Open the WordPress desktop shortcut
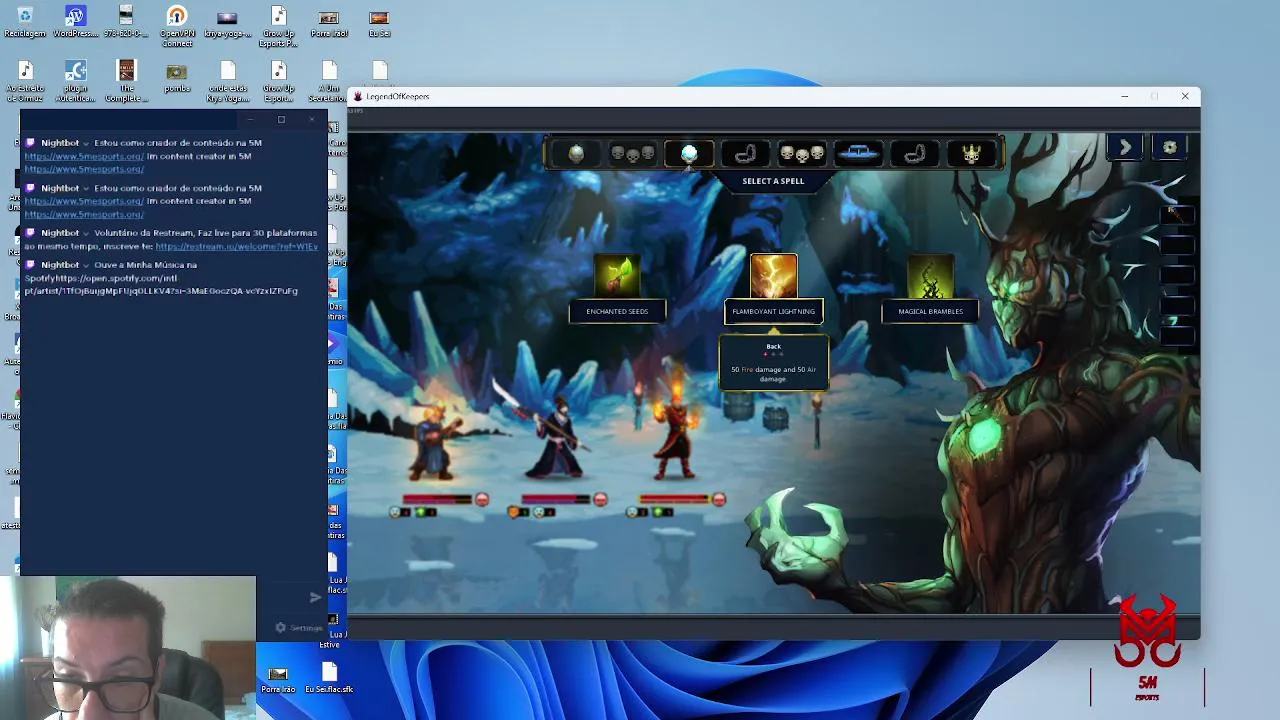1280x720 pixels. (75, 22)
